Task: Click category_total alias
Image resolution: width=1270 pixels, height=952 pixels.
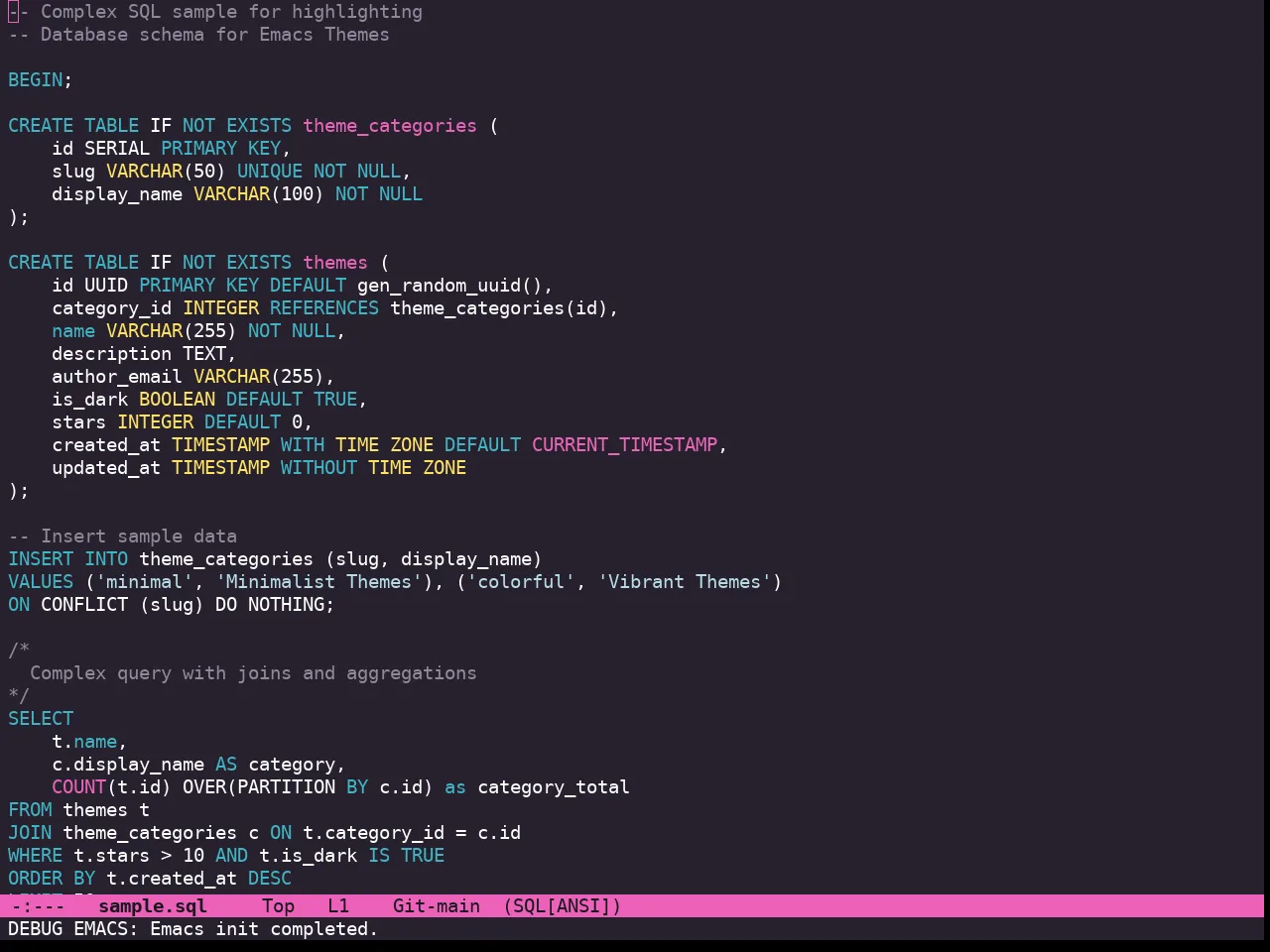Action: [554, 787]
